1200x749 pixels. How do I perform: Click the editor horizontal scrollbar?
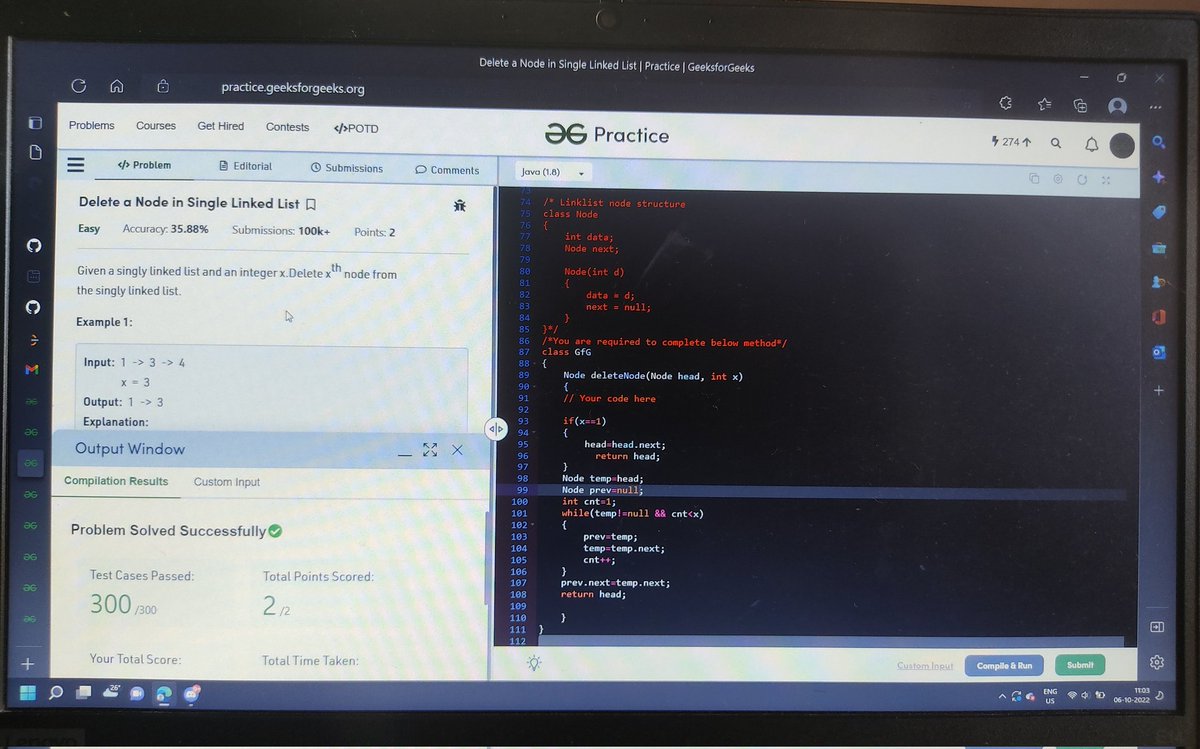pos(830,641)
